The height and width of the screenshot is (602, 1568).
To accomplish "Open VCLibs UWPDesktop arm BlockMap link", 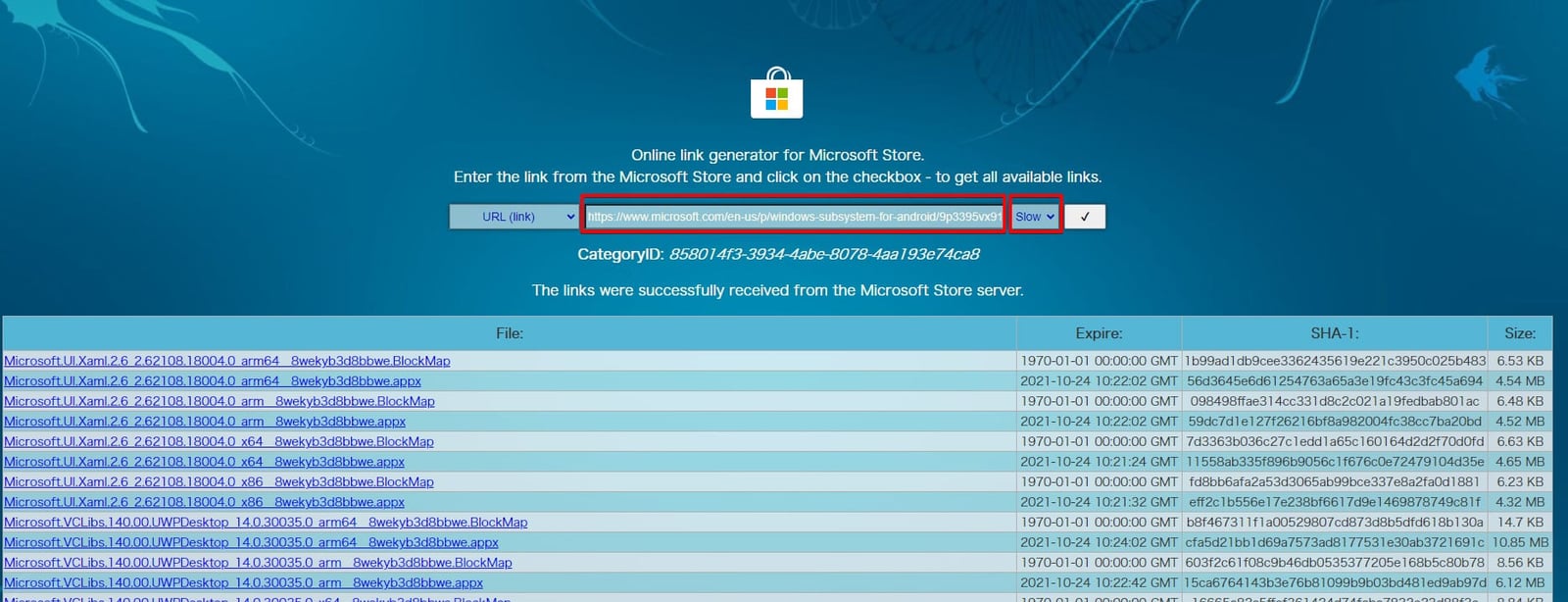I will [258, 563].
